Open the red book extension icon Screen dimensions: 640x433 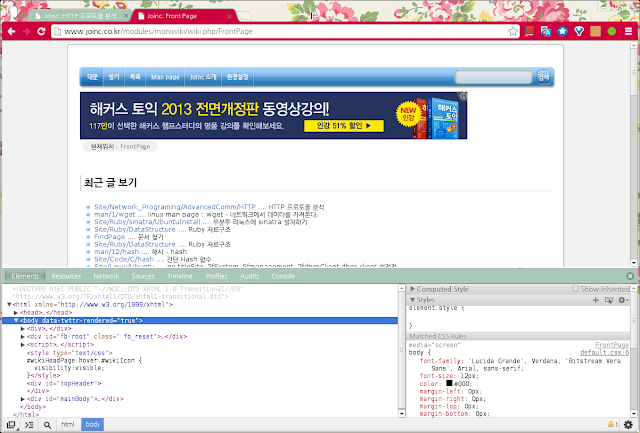[529, 31]
